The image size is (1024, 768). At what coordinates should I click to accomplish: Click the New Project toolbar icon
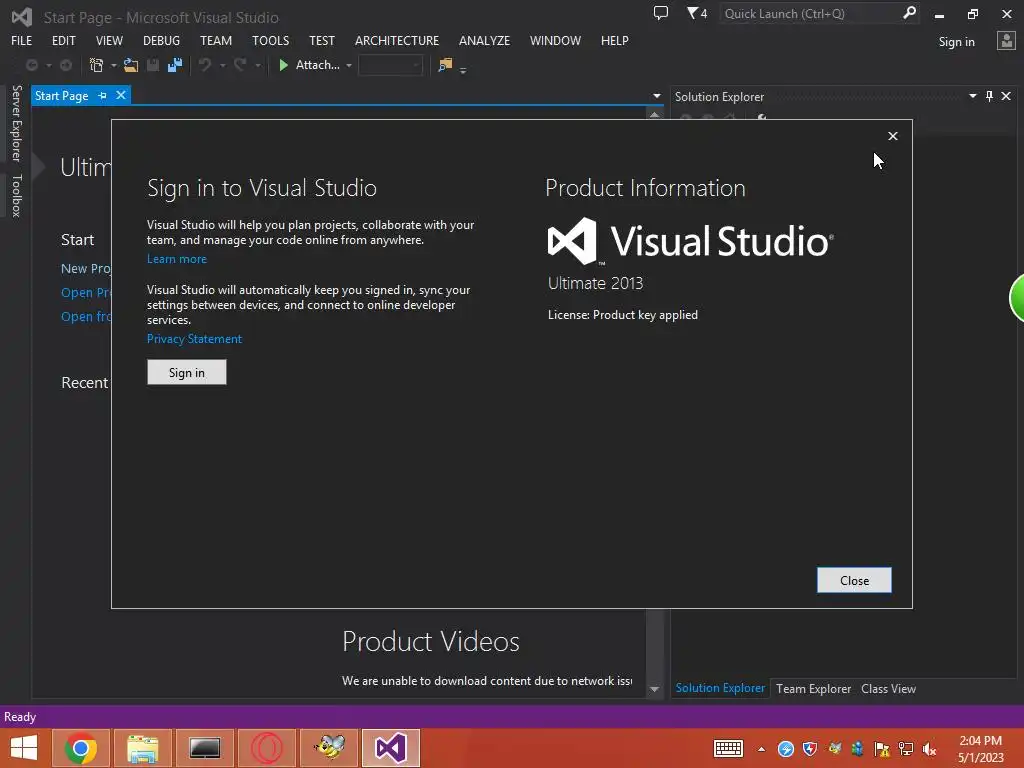click(x=97, y=65)
